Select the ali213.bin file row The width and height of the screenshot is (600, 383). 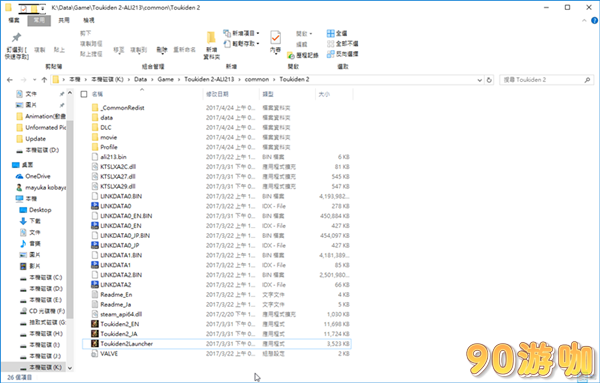pyautogui.click(x=216, y=157)
